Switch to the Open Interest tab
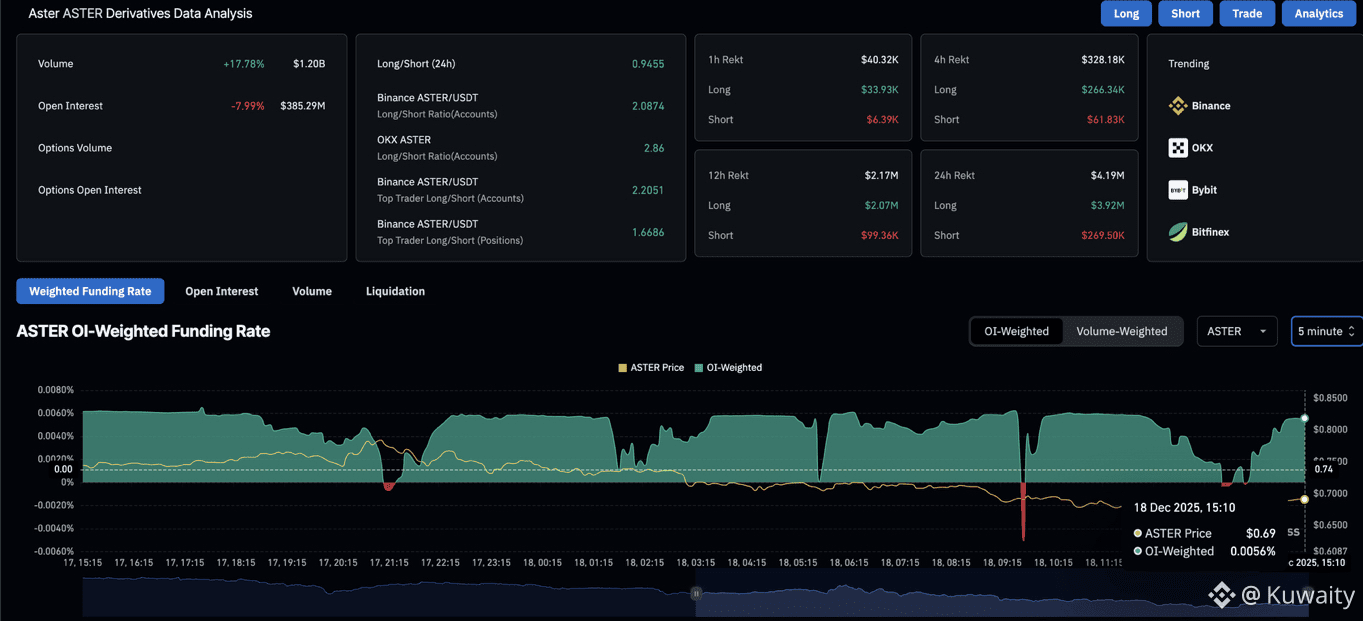Viewport: 1363px width, 621px height. point(221,291)
